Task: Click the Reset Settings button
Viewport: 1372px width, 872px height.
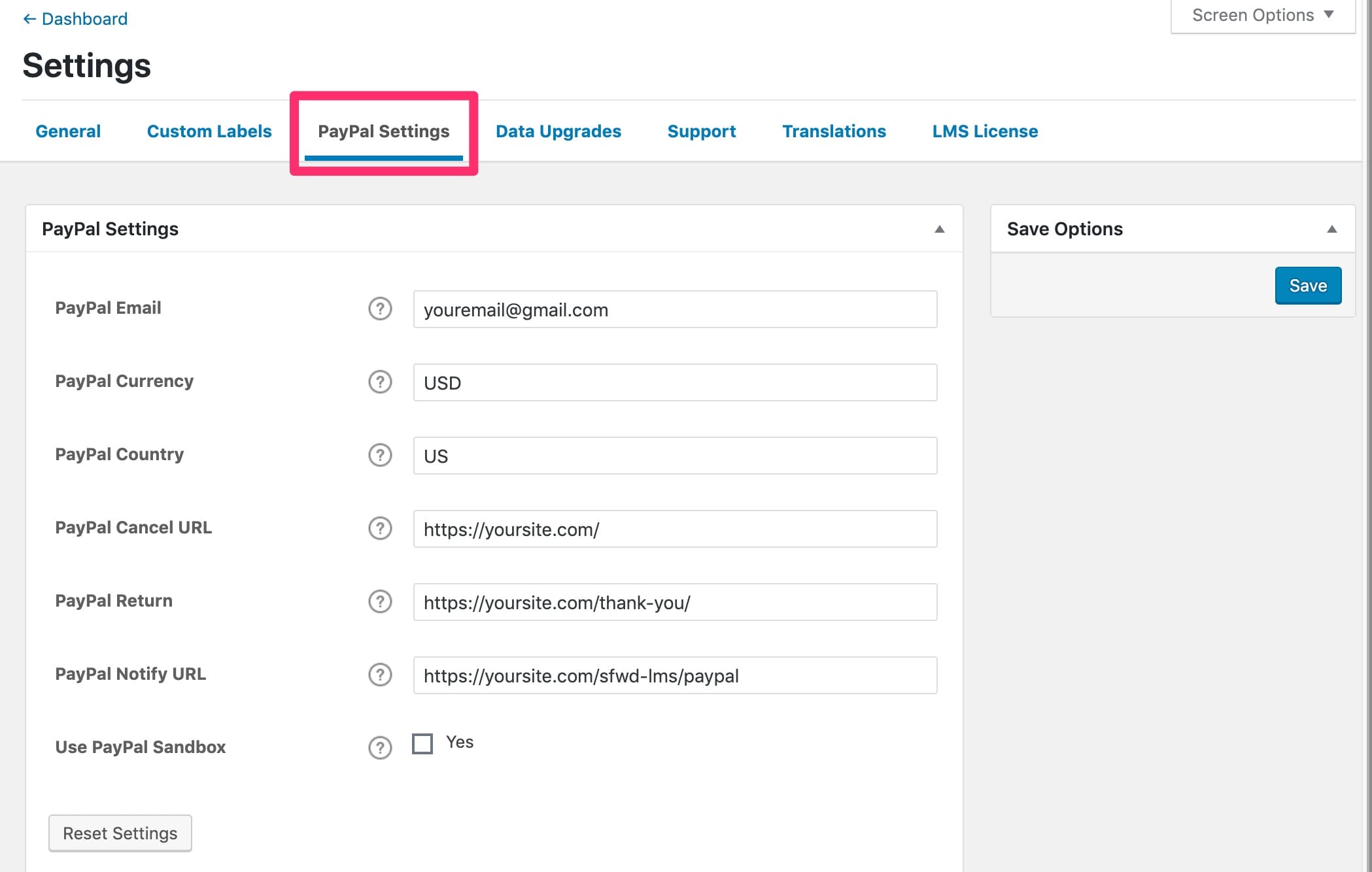Action: (x=120, y=833)
